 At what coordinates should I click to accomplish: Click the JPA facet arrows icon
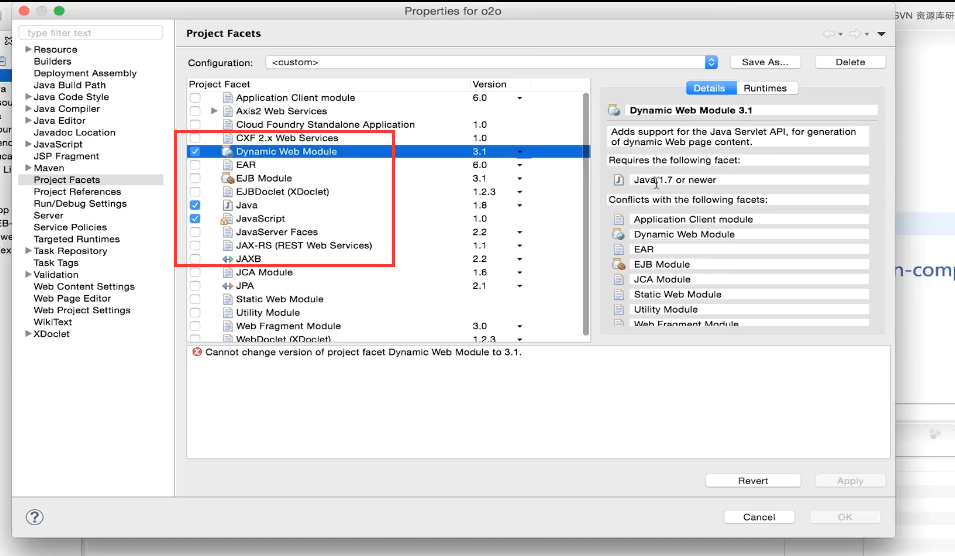228,286
